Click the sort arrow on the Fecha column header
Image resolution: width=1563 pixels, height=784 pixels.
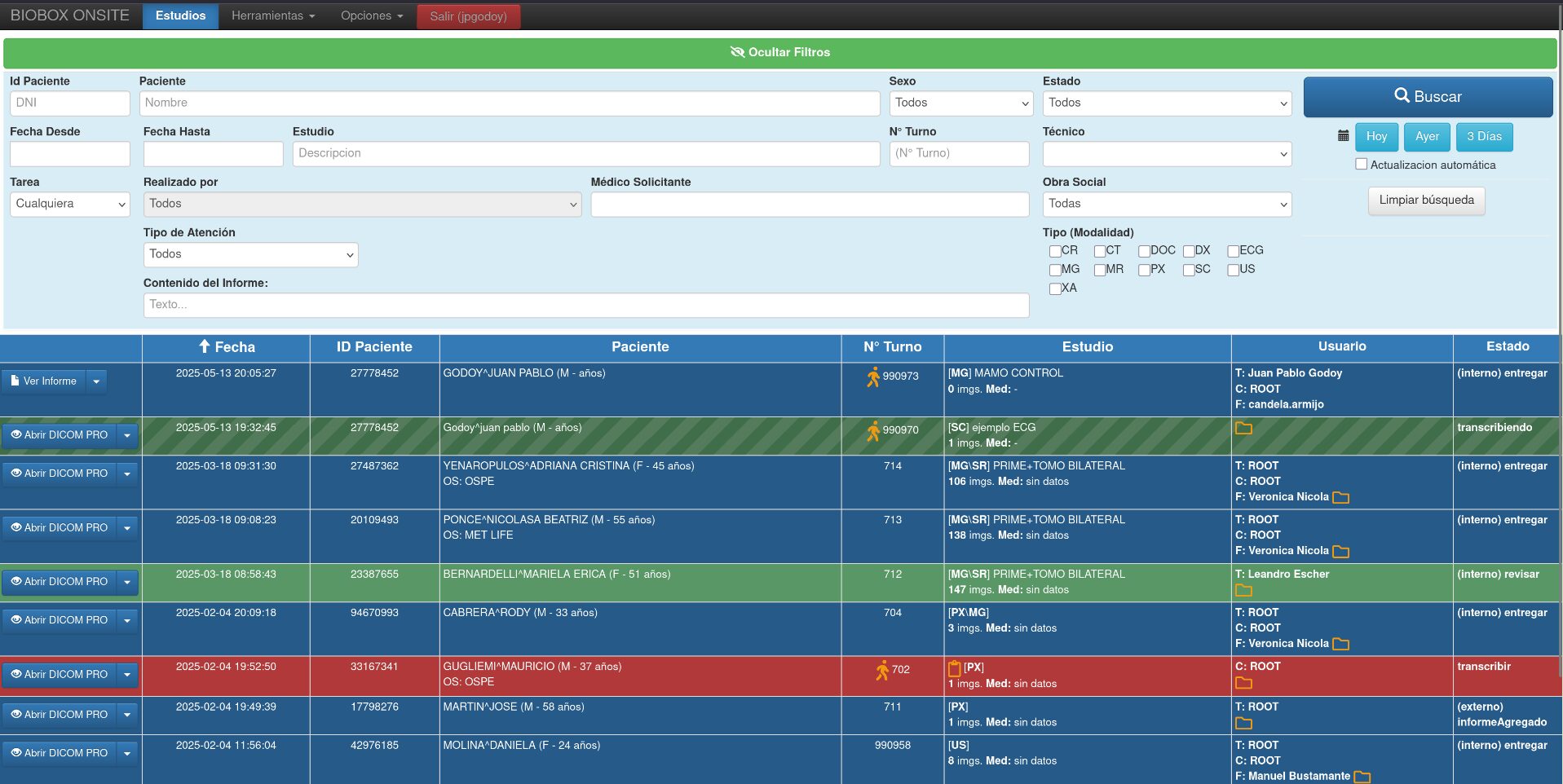click(205, 346)
